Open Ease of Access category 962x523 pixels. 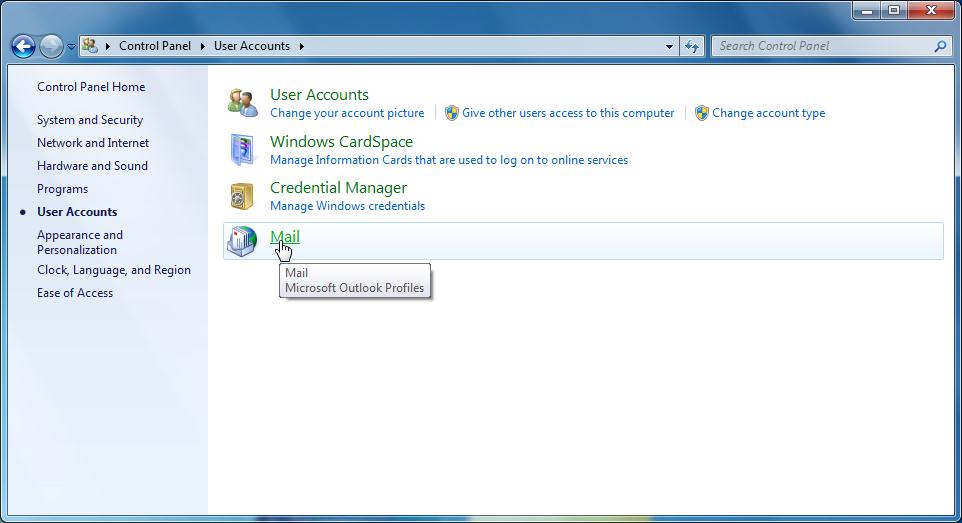point(75,293)
